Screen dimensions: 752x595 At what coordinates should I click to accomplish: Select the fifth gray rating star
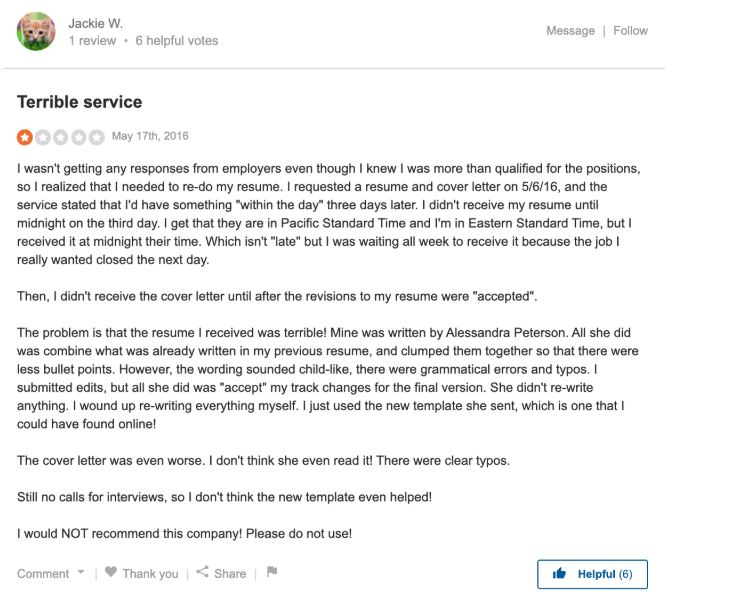96,137
